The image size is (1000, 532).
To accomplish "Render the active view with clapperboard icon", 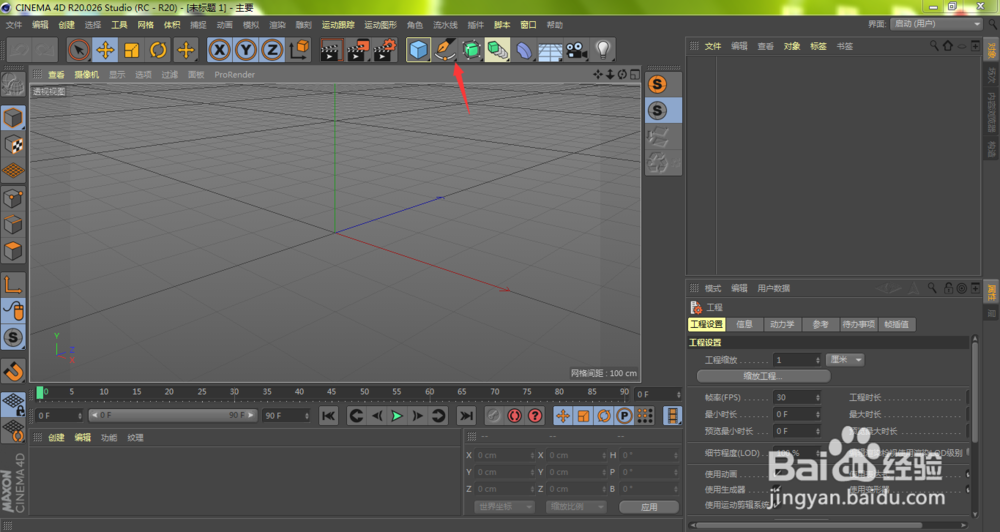I will point(331,50).
